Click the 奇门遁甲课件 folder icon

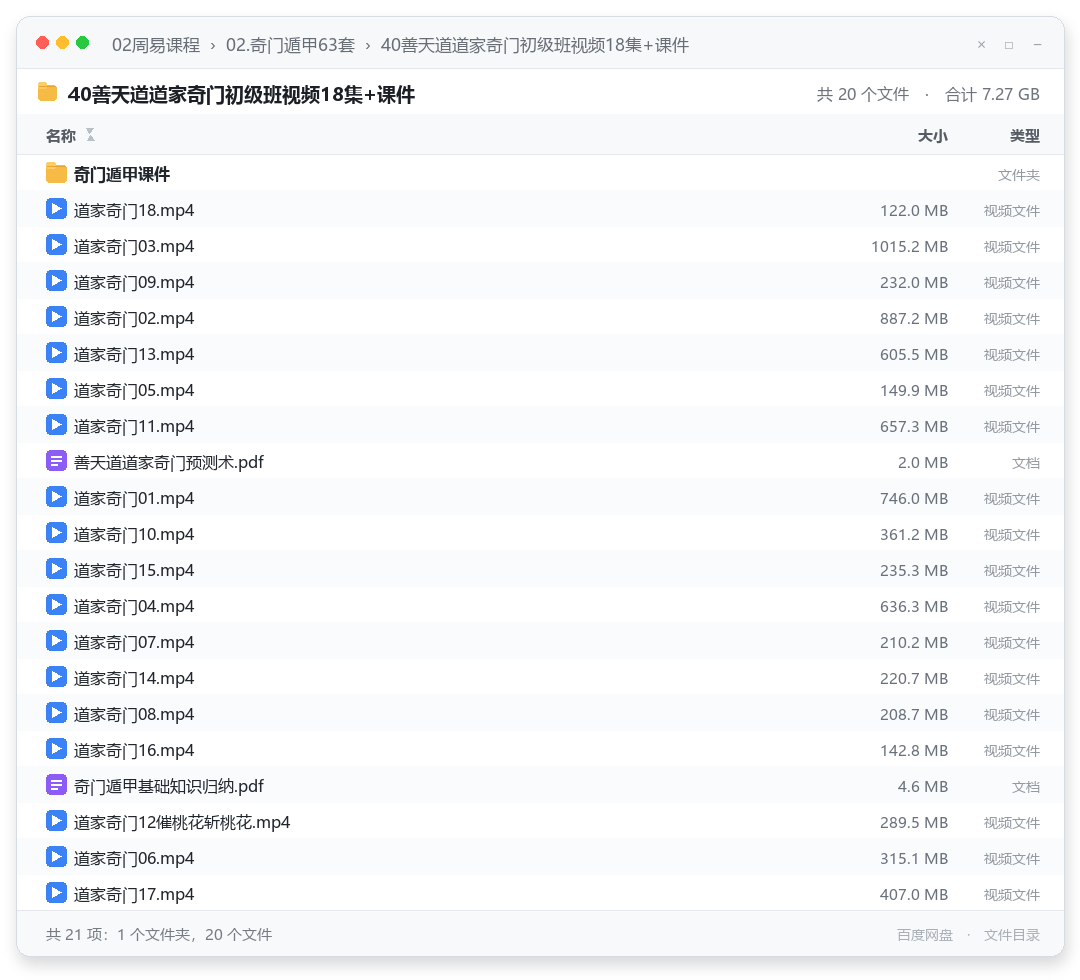[x=56, y=174]
